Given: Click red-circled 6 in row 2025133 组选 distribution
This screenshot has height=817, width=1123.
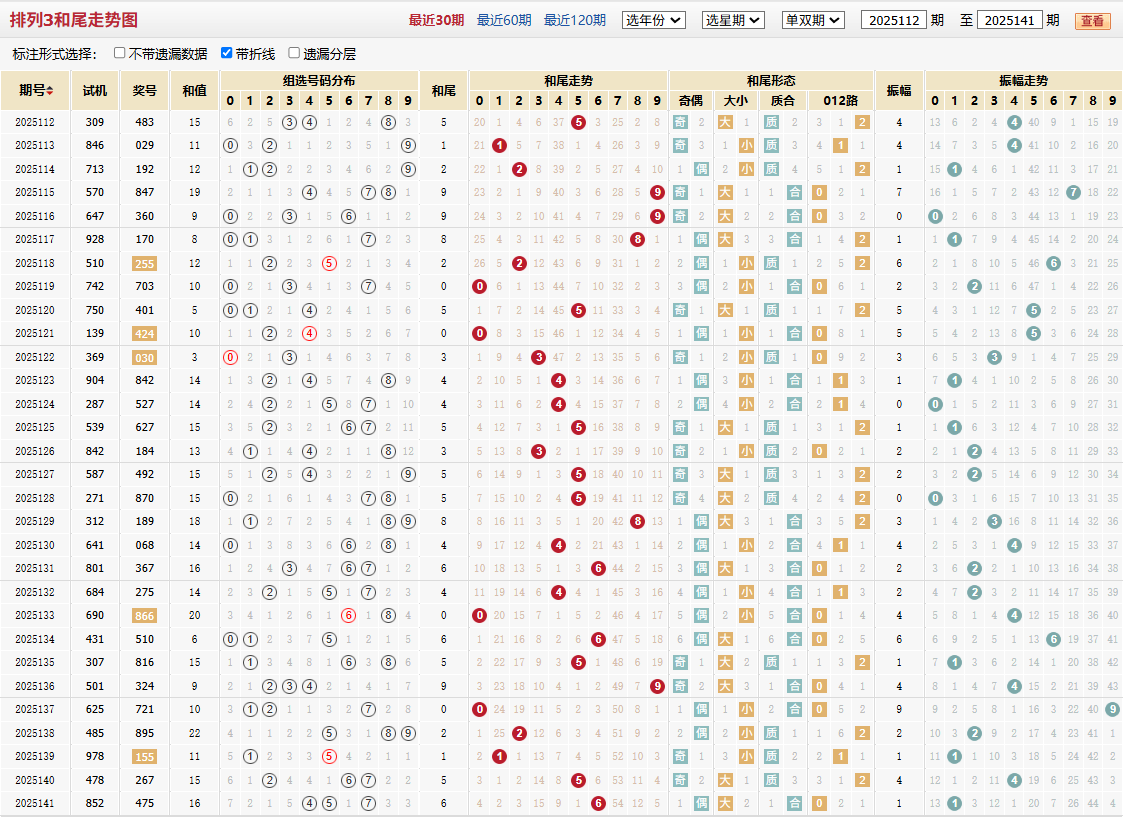Looking at the screenshot, I should point(349,616).
